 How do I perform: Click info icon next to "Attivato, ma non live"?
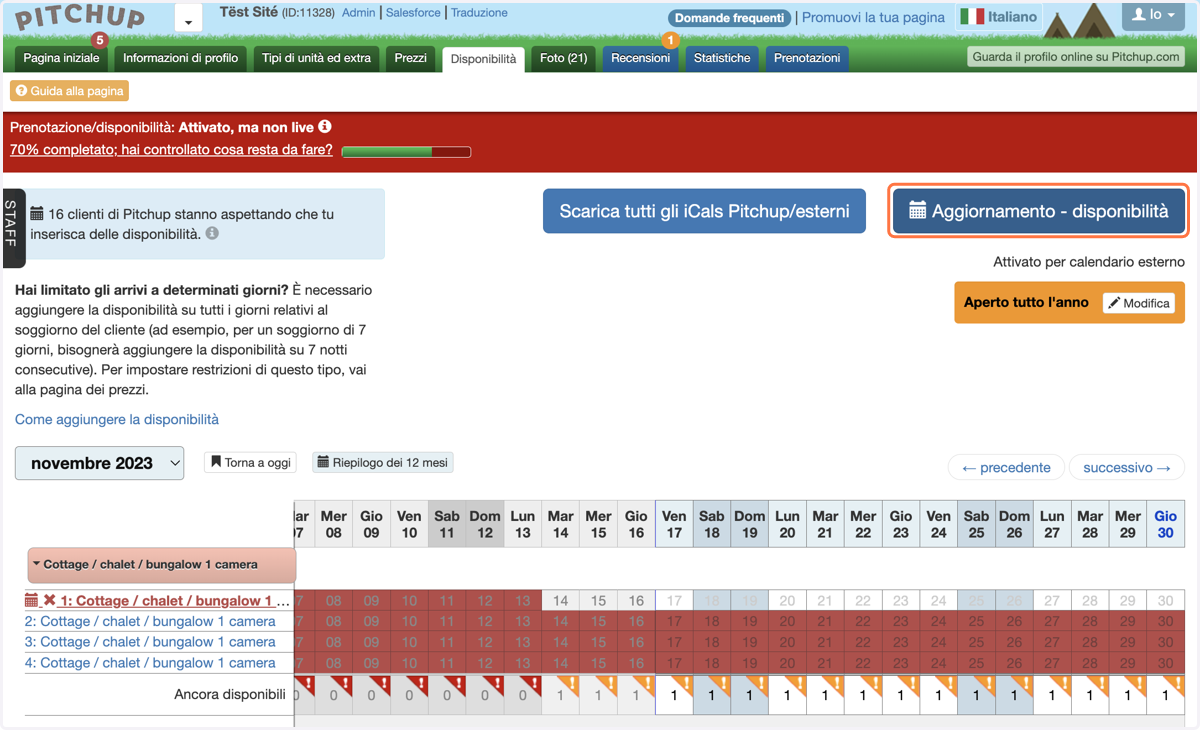point(324,127)
